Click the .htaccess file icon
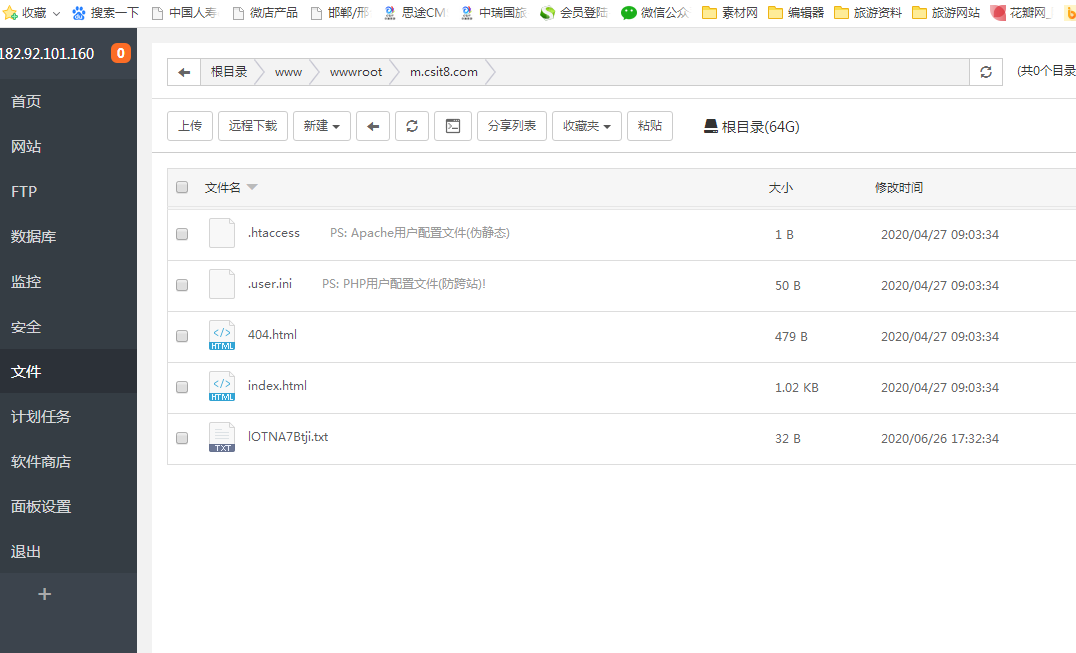The image size is (1076, 653). 222,233
